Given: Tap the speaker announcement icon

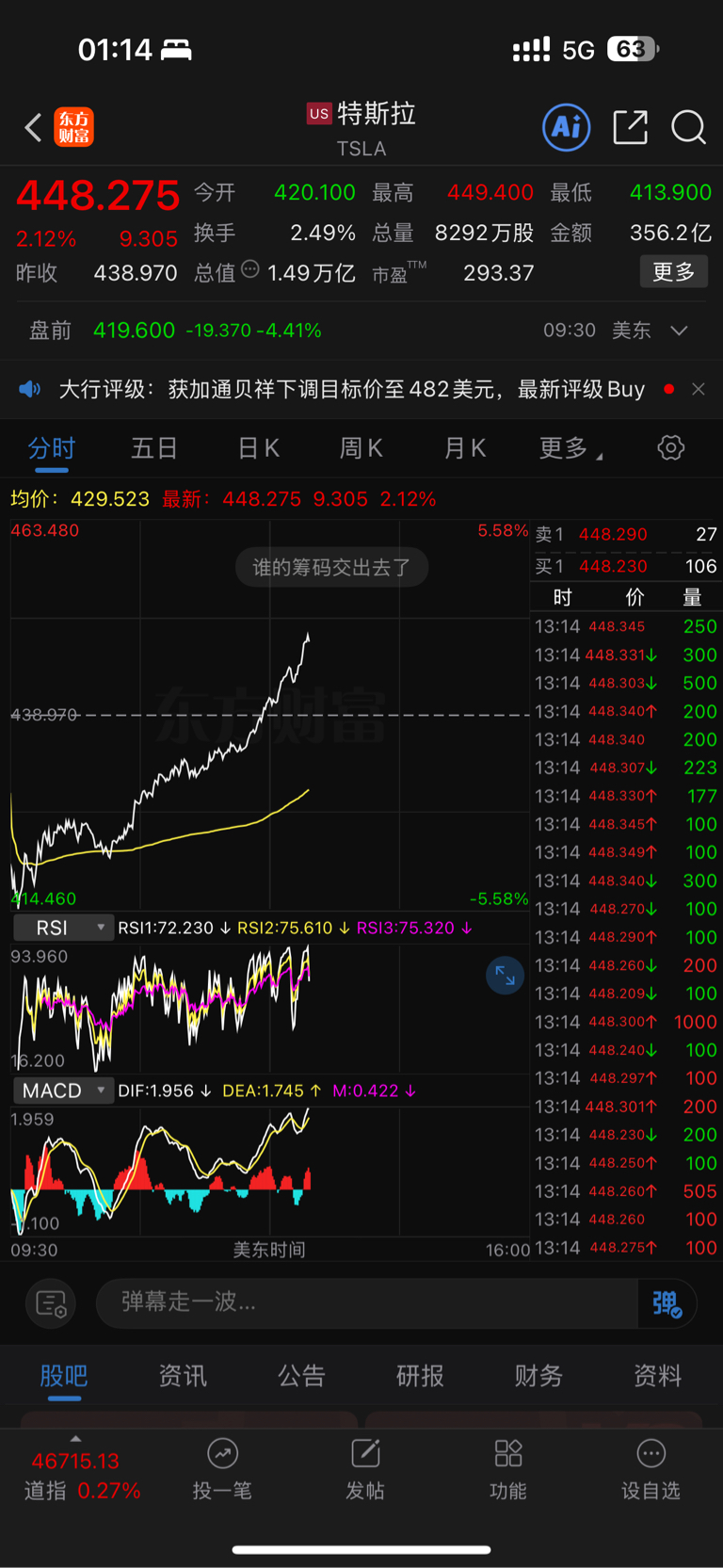Looking at the screenshot, I should (30, 389).
